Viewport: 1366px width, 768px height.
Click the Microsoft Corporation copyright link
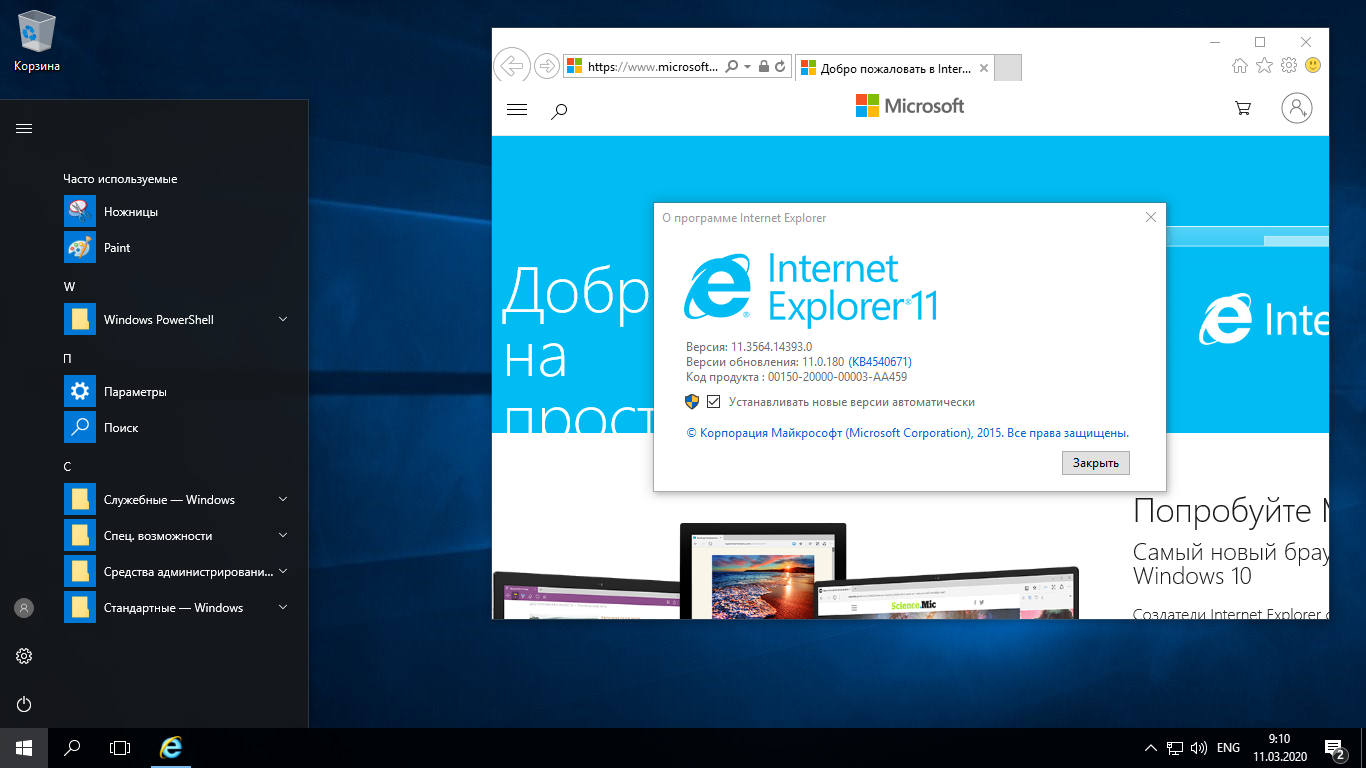click(x=907, y=433)
